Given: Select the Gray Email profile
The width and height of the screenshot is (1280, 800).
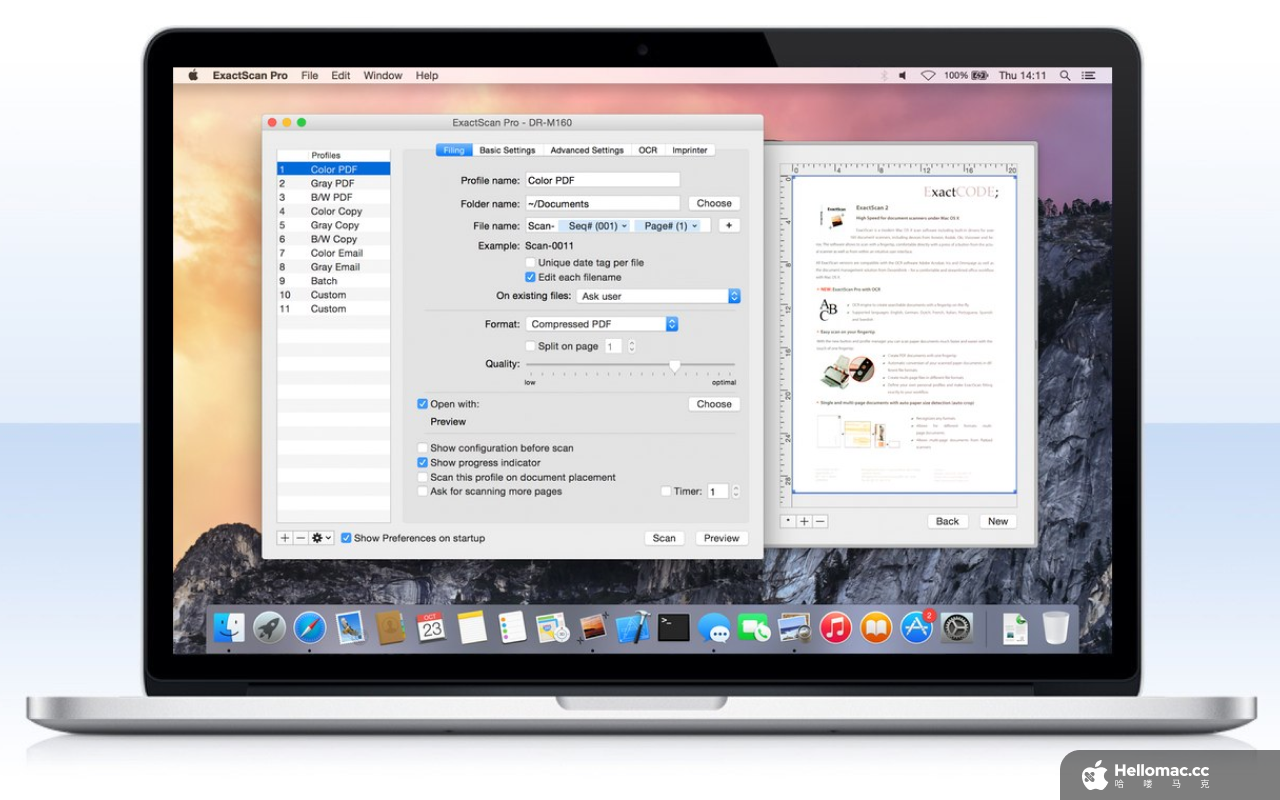Looking at the screenshot, I should (x=334, y=267).
